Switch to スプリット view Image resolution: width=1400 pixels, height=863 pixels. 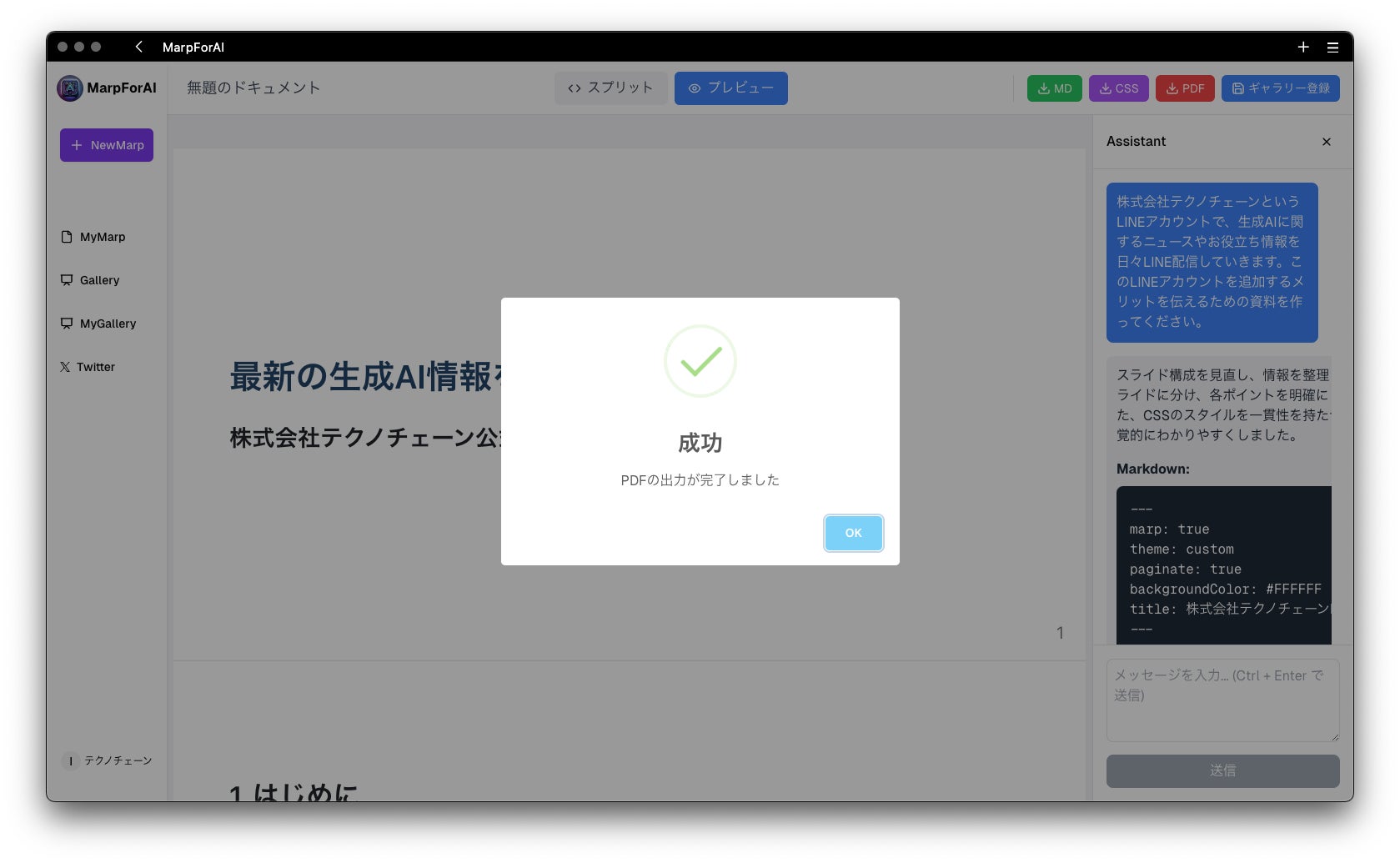(610, 88)
